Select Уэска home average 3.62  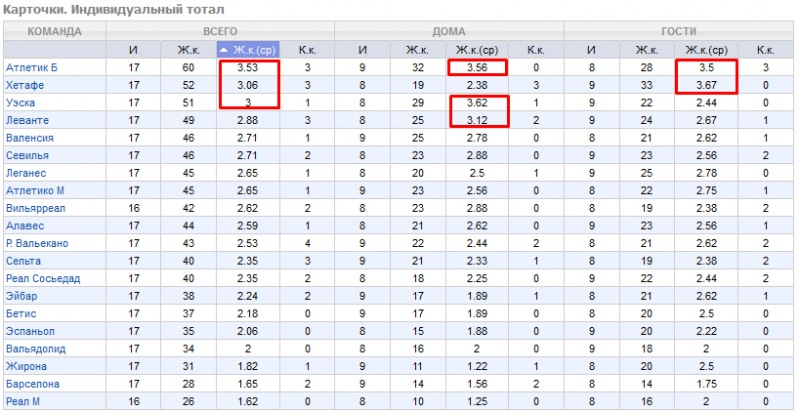tap(477, 102)
